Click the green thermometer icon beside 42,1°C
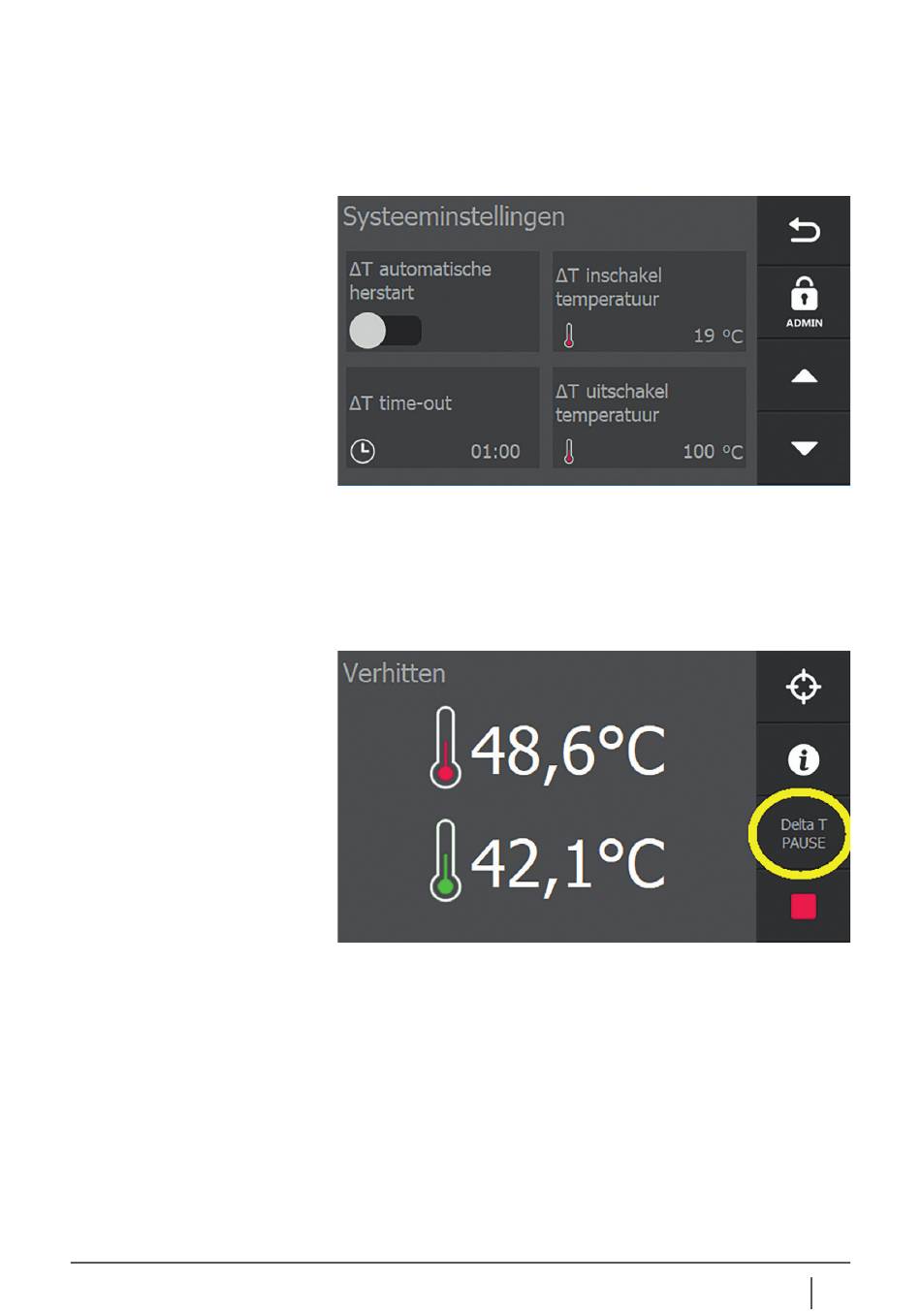Image resolution: width=921 pixels, height=1316 pixels. [445, 860]
